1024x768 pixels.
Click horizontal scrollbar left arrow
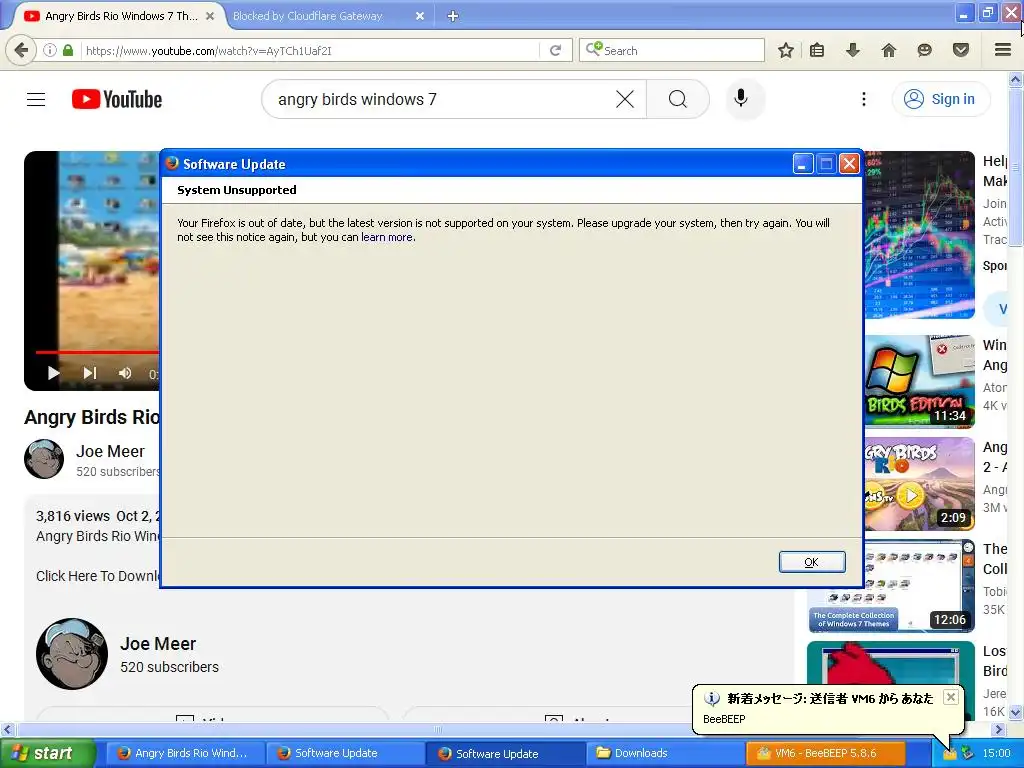(x=7, y=729)
